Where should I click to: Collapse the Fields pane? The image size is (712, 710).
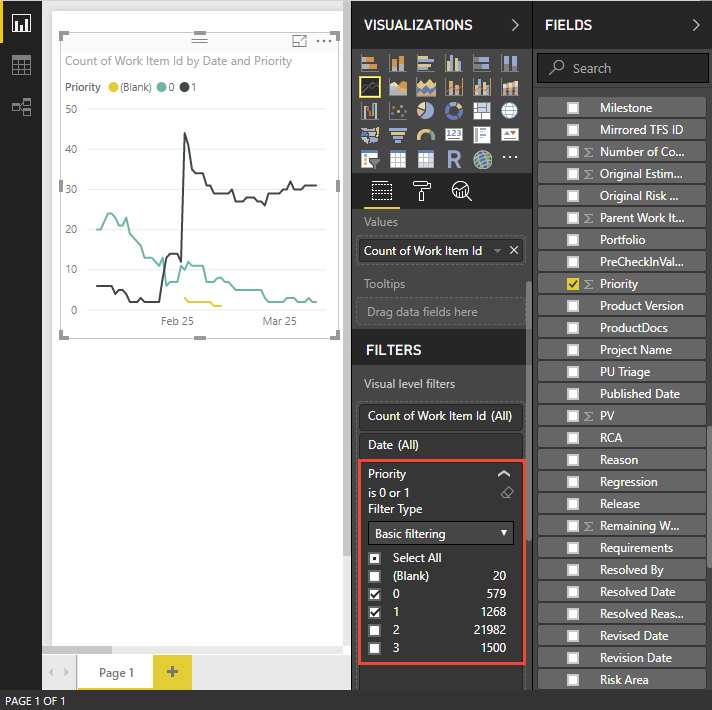tap(696, 25)
